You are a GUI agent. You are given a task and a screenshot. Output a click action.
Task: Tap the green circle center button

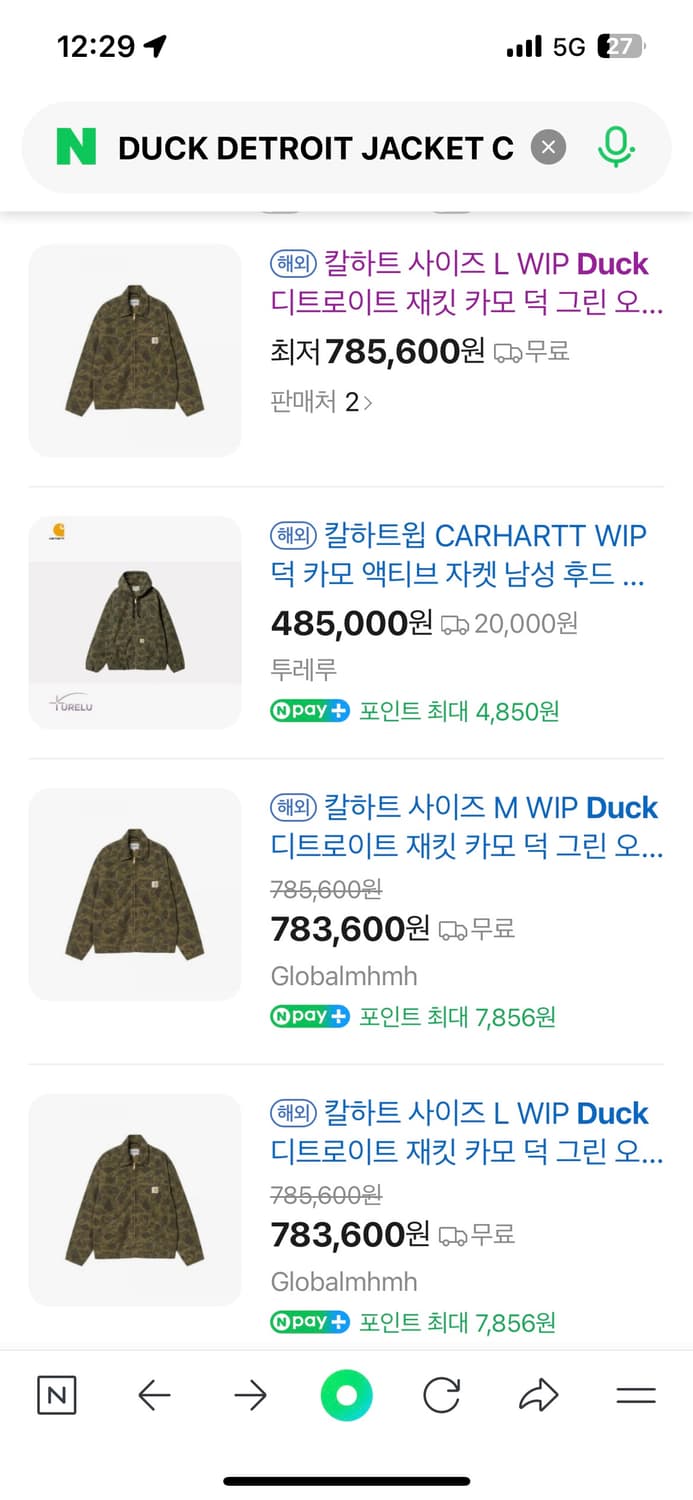click(346, 1395)
